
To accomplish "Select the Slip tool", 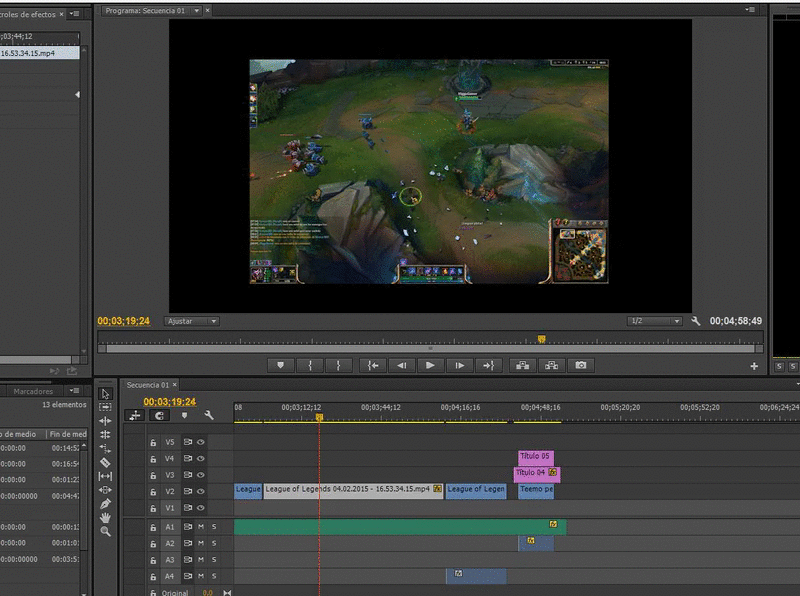I will pyautogui.click(x=105, y=476).
